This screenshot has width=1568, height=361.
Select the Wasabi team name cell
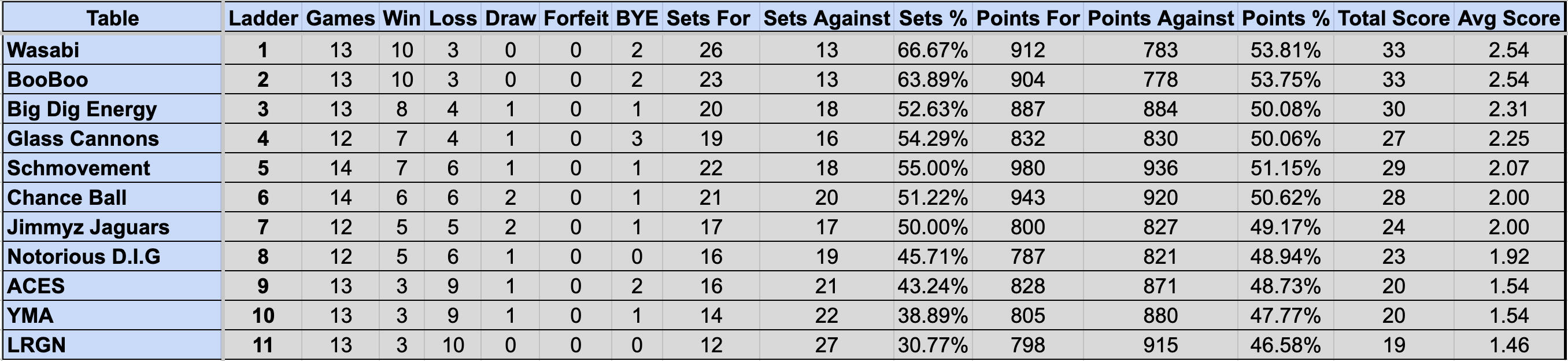coord(113,49)
